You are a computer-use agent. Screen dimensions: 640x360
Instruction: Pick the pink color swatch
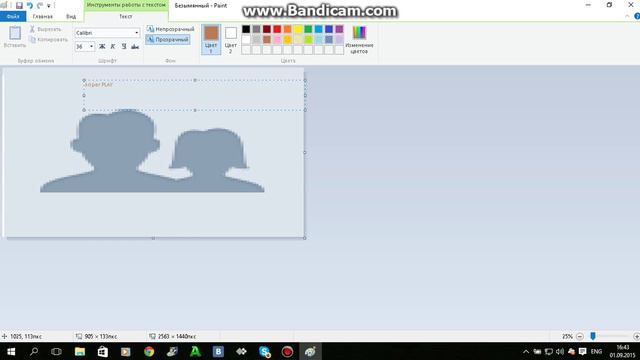point(277,40)
